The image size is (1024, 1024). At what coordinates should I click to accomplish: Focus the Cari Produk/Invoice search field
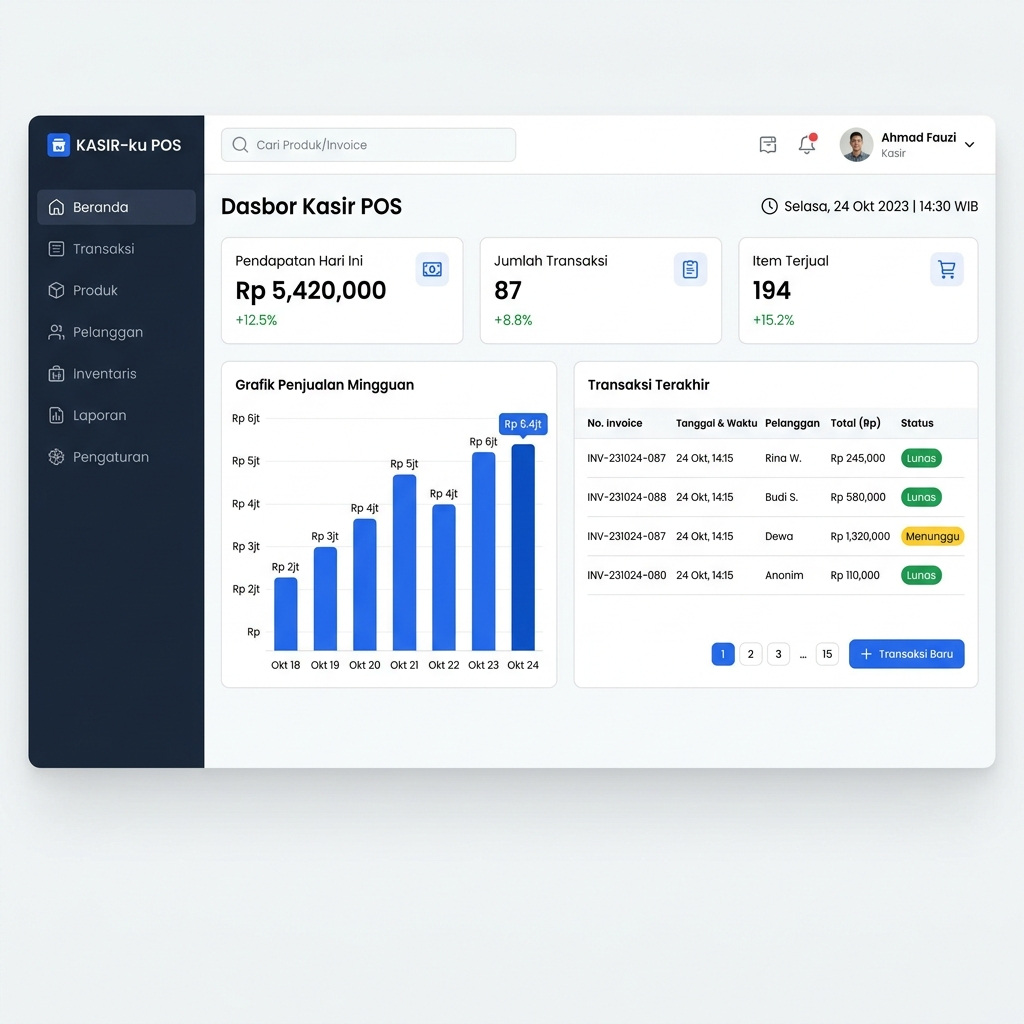pos(368,145)
